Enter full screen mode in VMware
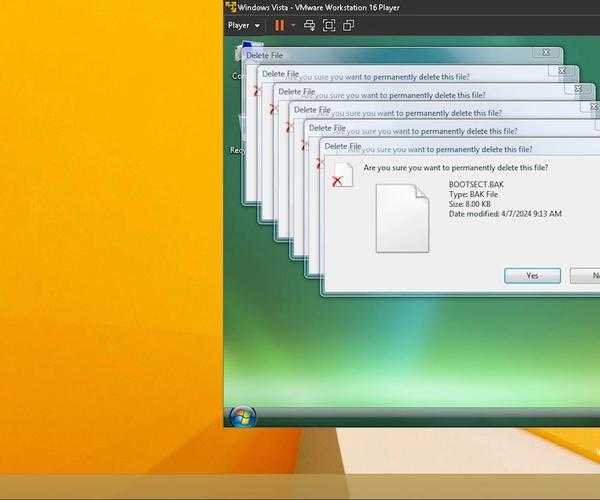Screen dimensions: 600x500 pos(329,26)
